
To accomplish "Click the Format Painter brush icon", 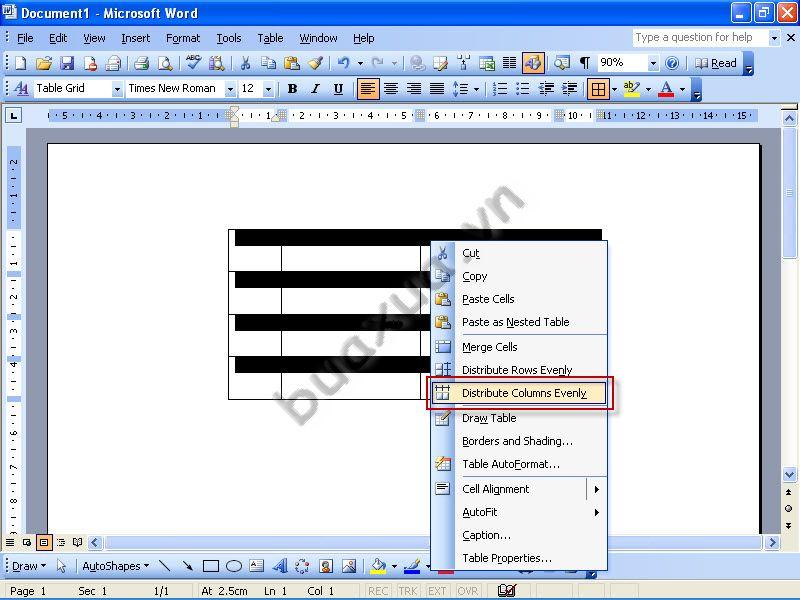I will point(315,63).
